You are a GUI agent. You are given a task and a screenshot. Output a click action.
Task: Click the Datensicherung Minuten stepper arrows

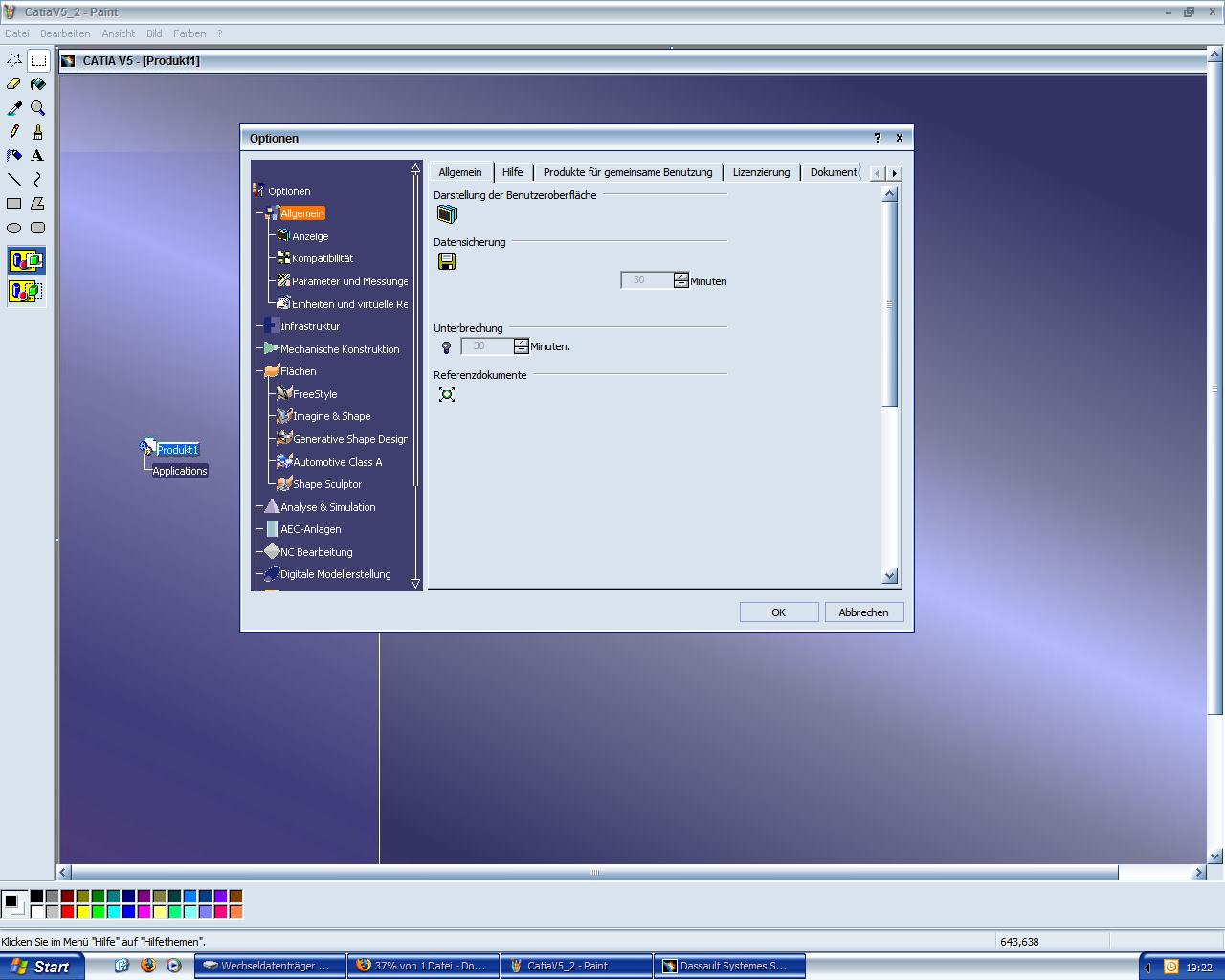[x=680, y=280]
